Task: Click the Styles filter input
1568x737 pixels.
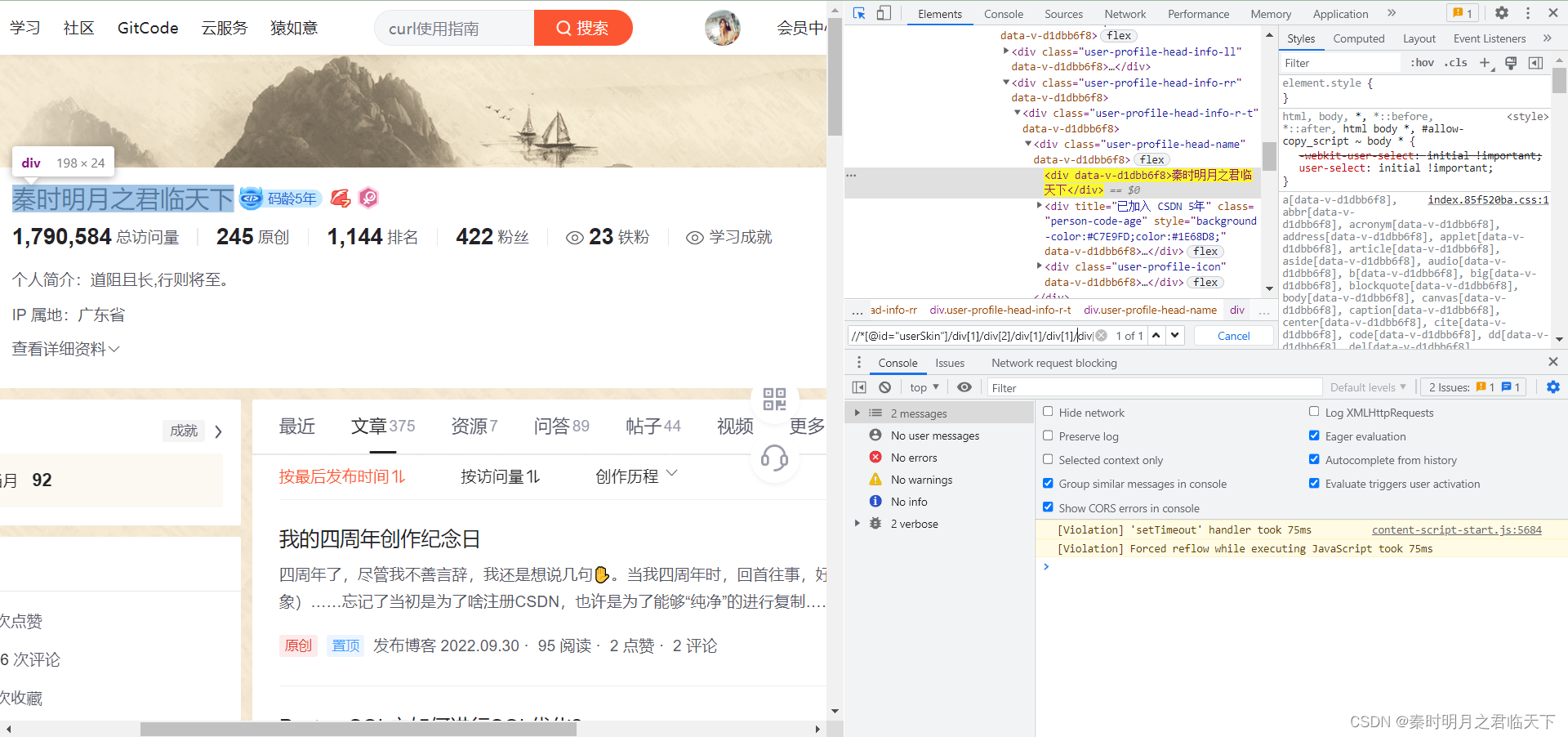Action: [x=1341, y=63]
